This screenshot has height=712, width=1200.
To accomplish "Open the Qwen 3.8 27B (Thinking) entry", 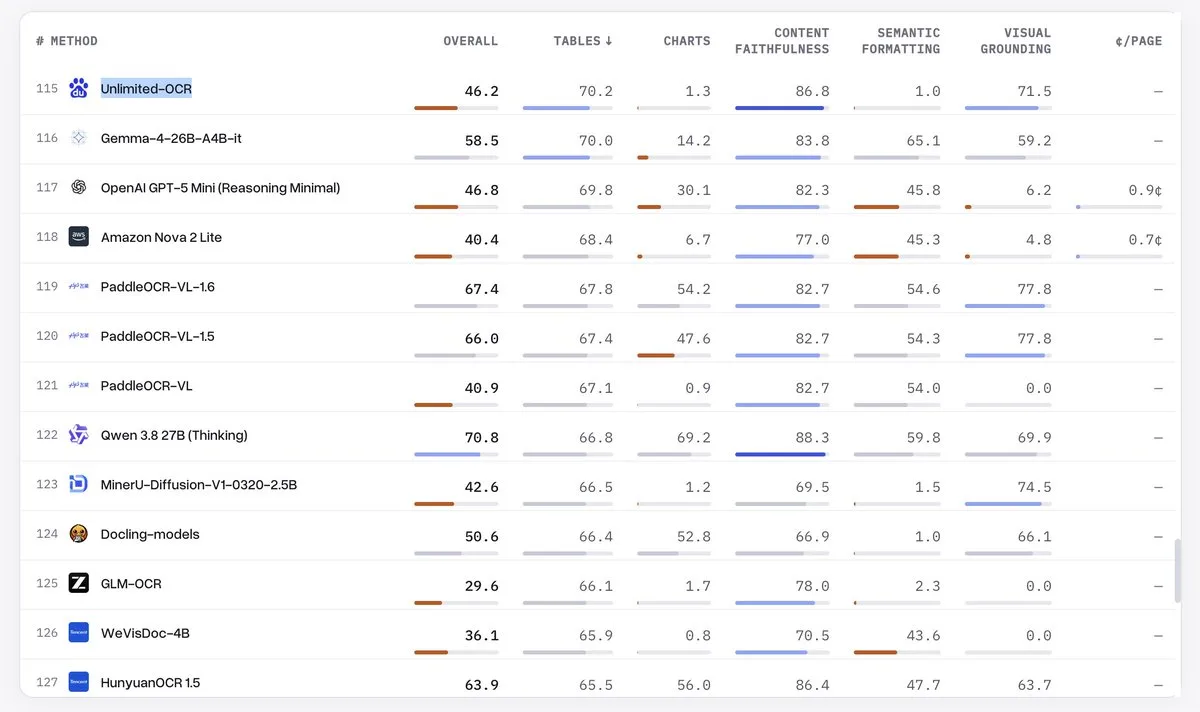I will click(174, 436).
